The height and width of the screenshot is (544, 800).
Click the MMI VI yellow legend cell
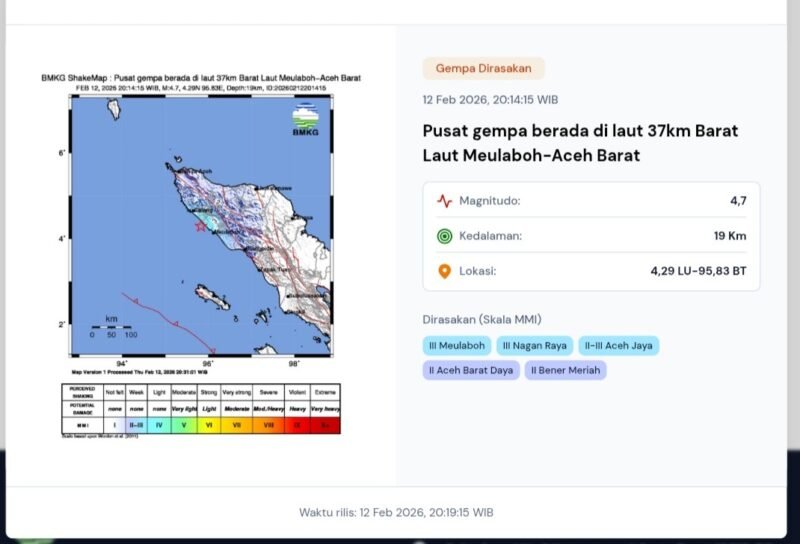209,425
